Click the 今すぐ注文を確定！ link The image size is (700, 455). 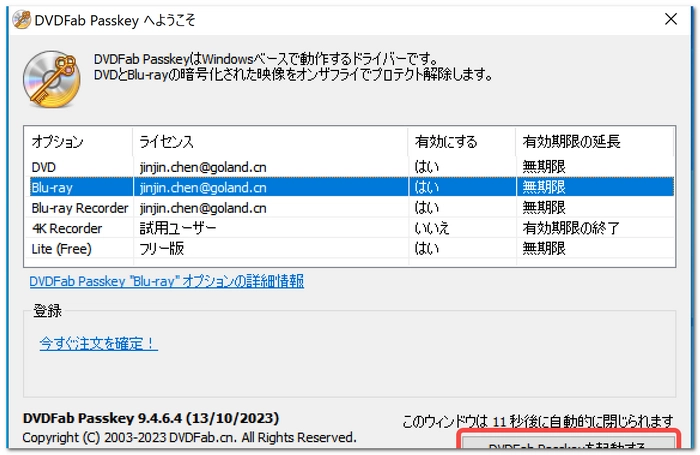pyautogui.click(x=98, y=344)
